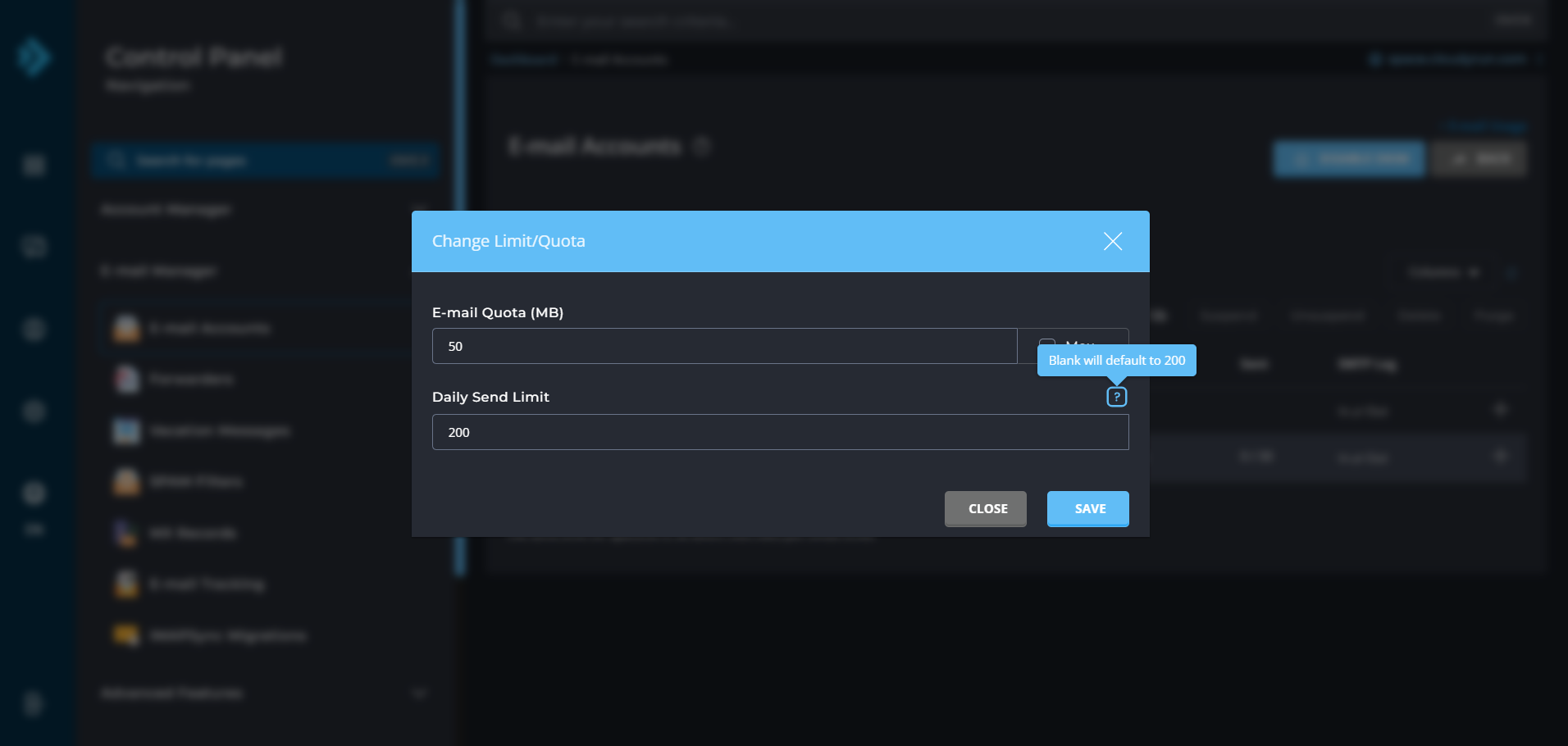Expand the Advanced Features section
The width and height of the screenshot is (1568, 746).
point(420,693)
